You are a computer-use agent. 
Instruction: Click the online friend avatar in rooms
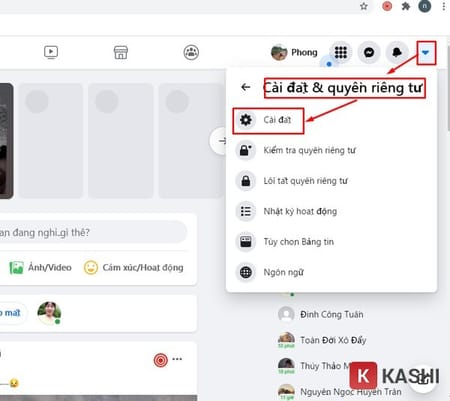[x=49, y=313]
